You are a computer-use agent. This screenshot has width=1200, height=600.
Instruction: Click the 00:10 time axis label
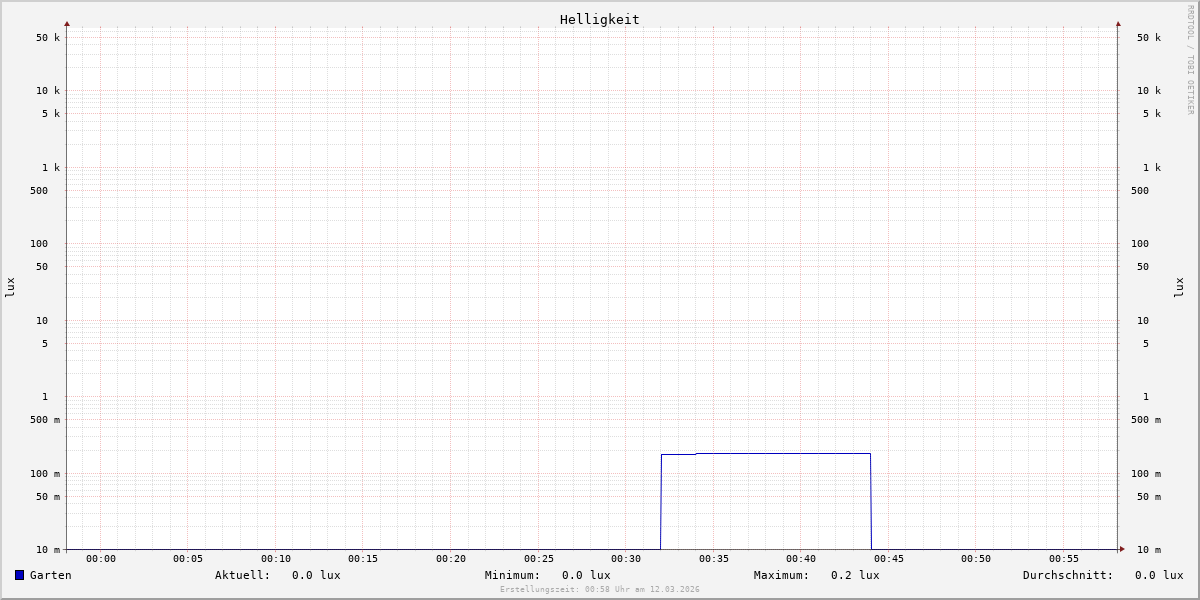(276, 559)
